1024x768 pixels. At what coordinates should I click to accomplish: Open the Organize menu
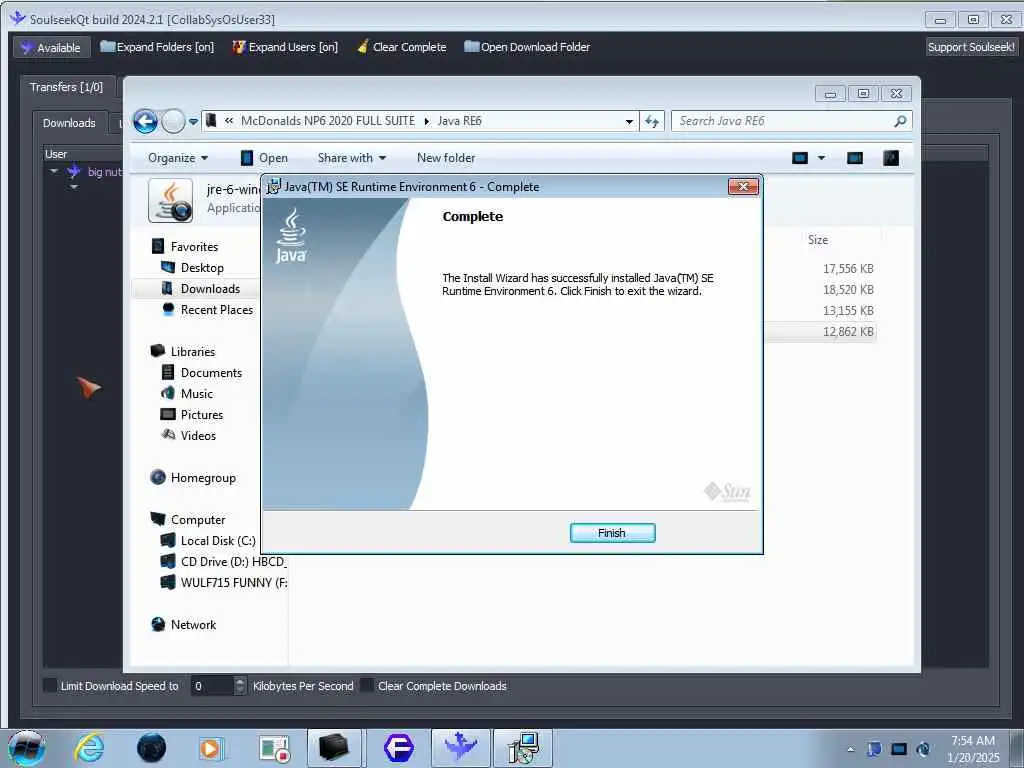[x=178, y=158]
